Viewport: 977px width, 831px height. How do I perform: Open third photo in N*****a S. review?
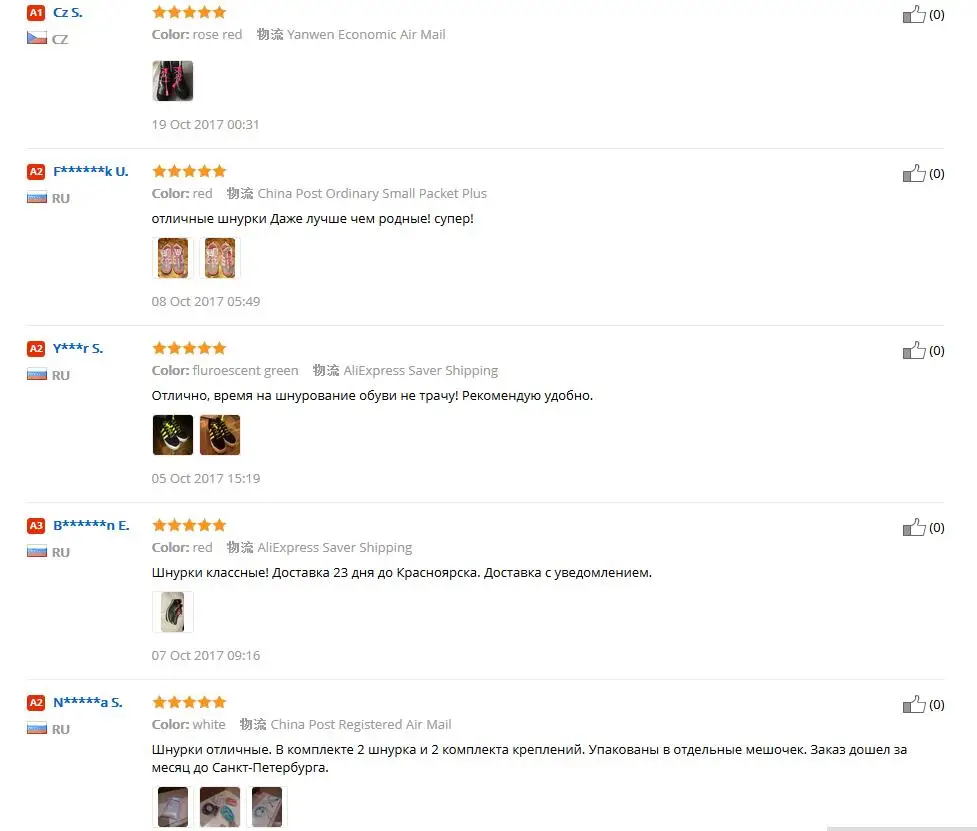267,807
